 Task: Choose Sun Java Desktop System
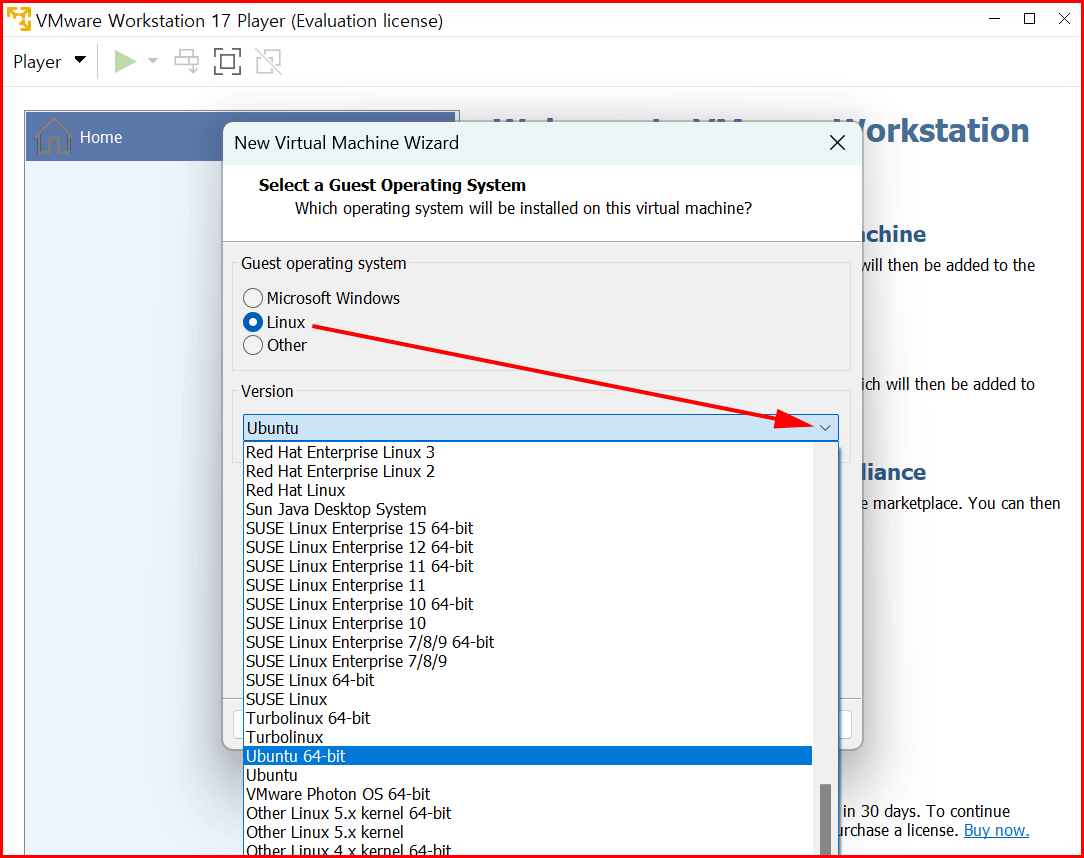[x=528, y=510]
